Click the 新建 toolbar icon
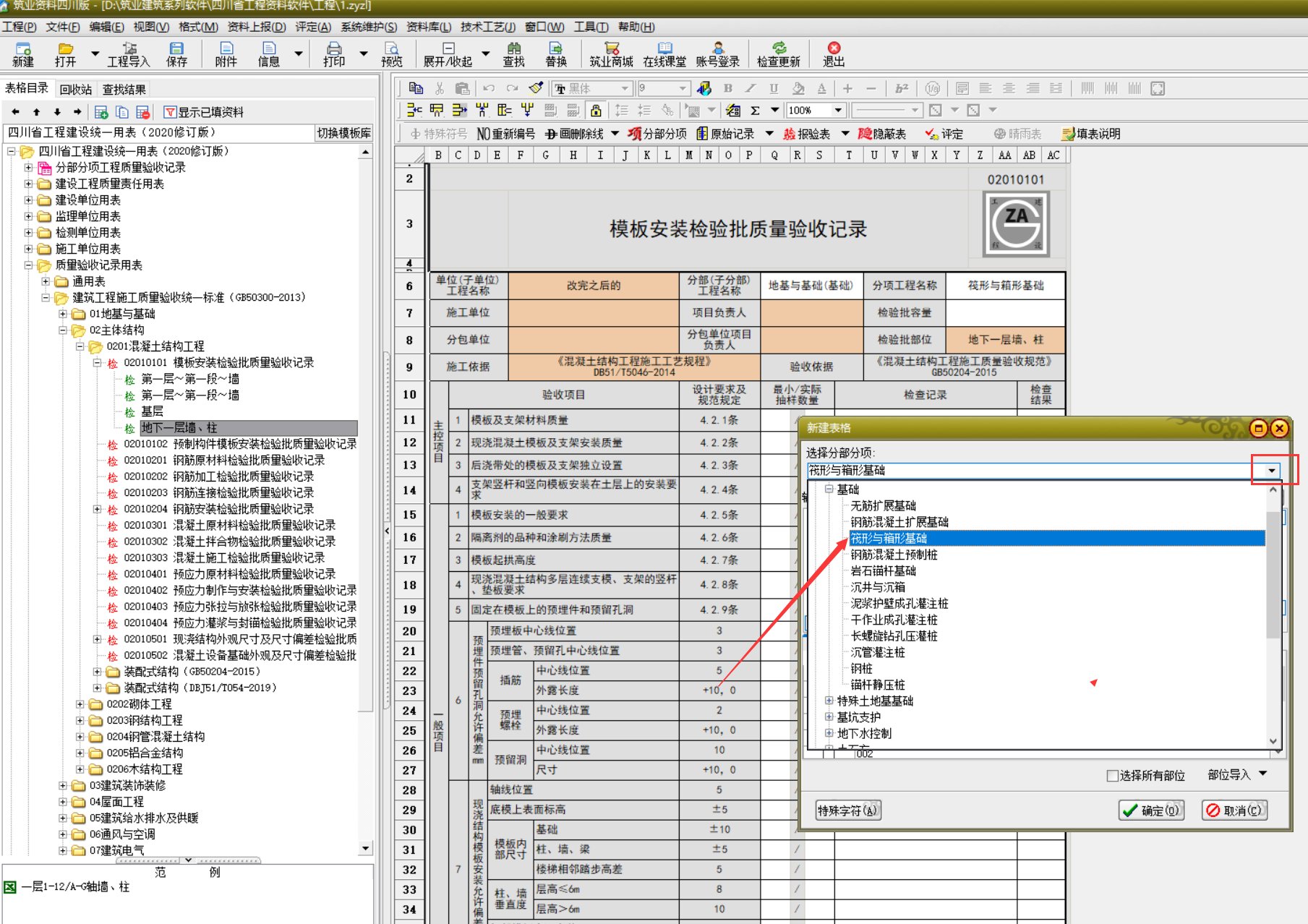The image size is (1308, 924). click(x=23, y=54)
